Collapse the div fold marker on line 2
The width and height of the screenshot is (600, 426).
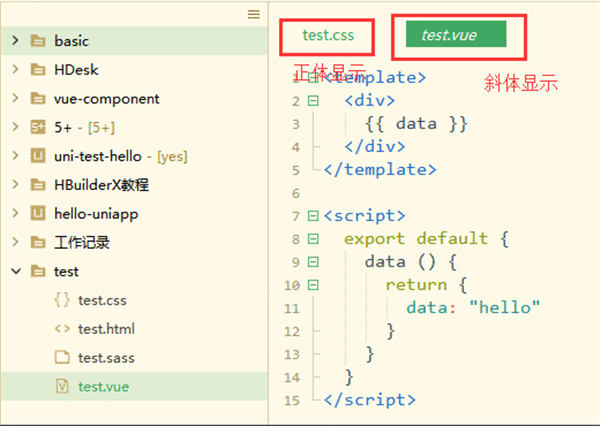point(313,101)
